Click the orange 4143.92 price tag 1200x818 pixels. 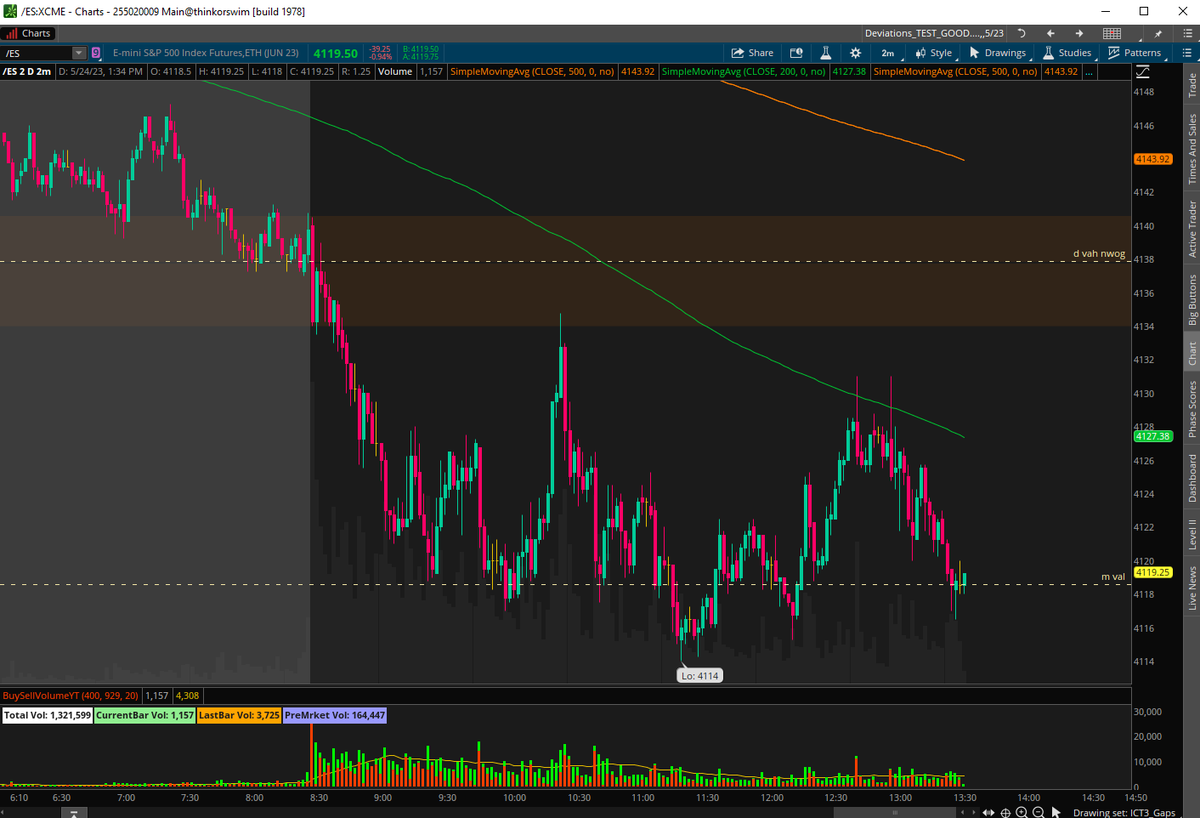pyautogui.click(x=1151, y=159)
